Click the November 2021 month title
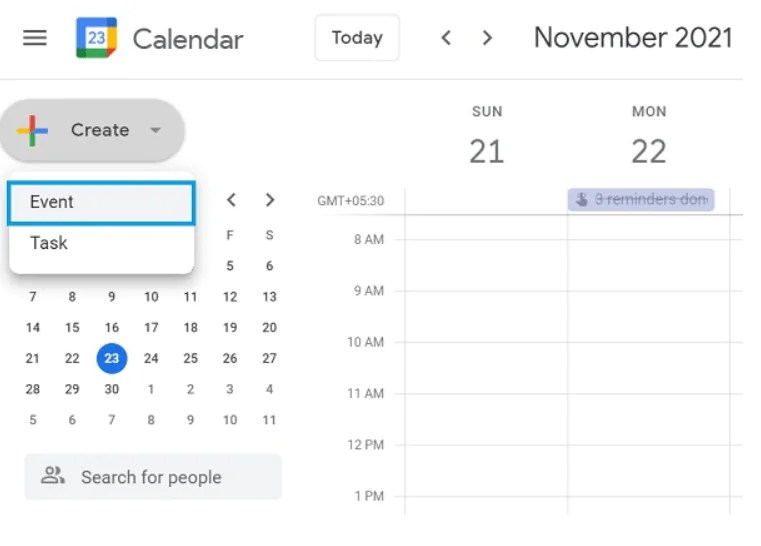The width and height of the screenshot is (761, 546). click(x=633, y=38)
